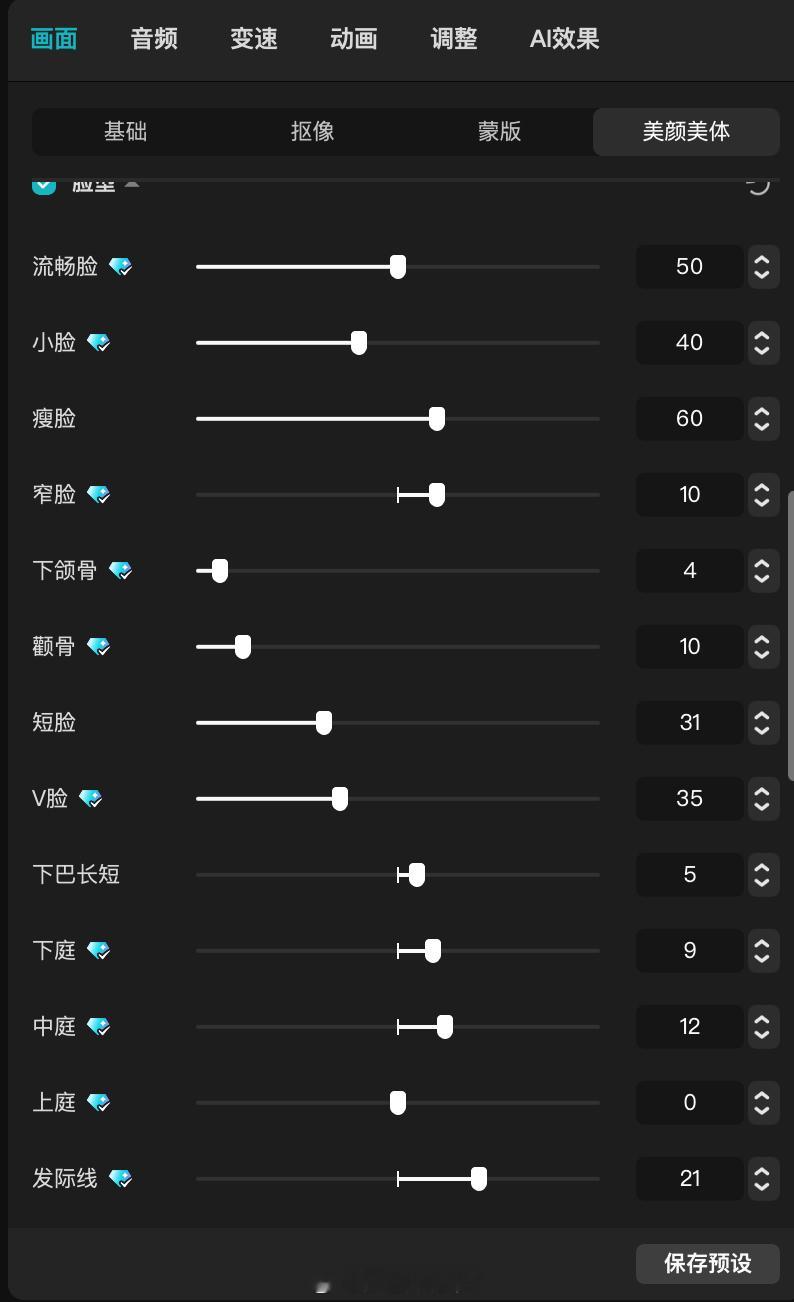This screenshot has width=794, height=1302.
Task: Click the diamond icon beside 下颌骨
Action: pos(121,571)
